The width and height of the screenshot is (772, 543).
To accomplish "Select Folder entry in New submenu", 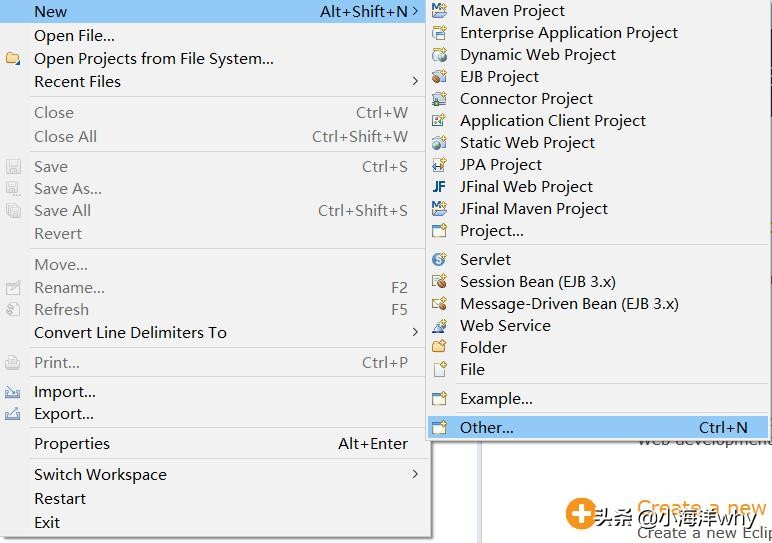I will (x=598, y=347).
